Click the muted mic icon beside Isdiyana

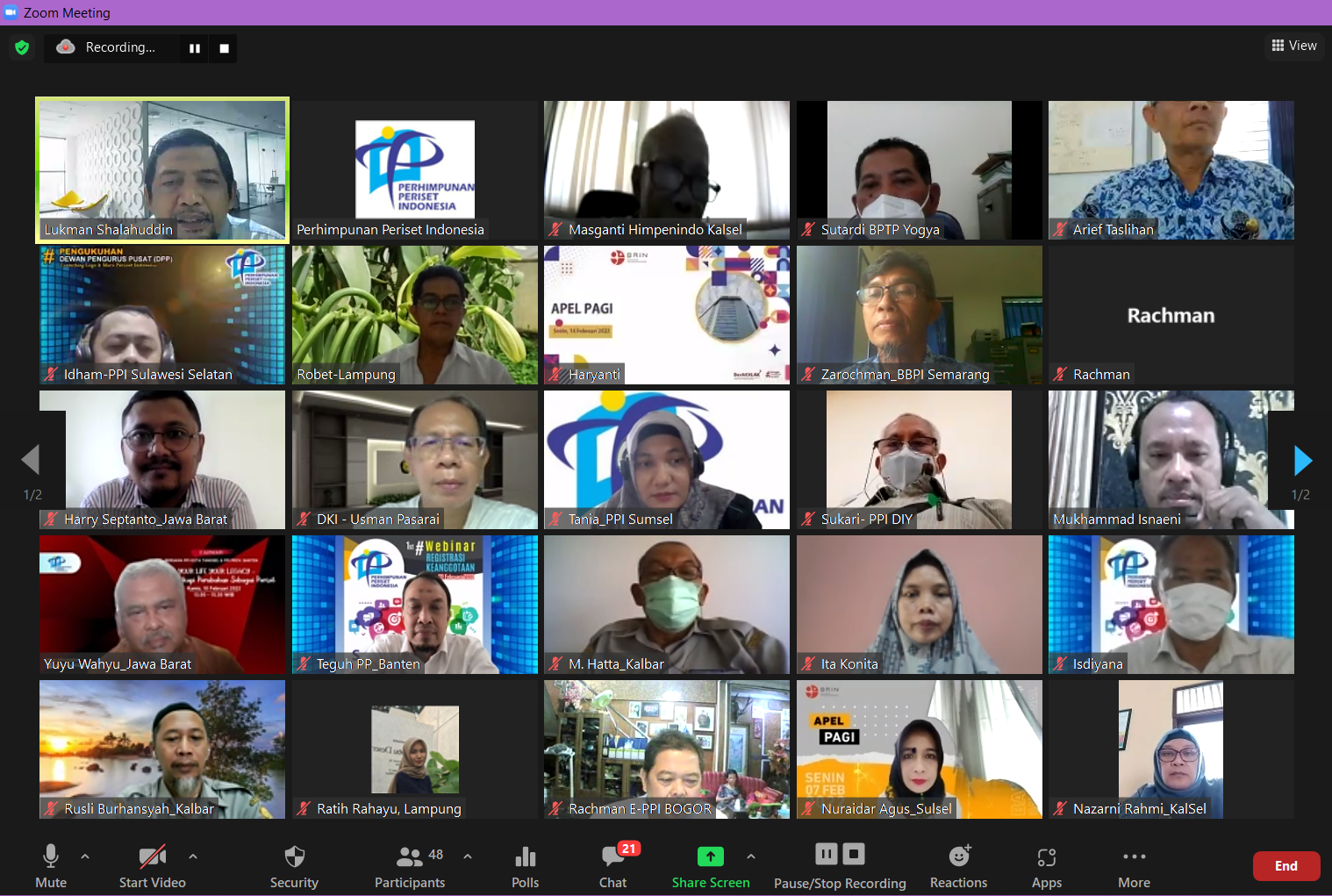tap(1061, 664)
